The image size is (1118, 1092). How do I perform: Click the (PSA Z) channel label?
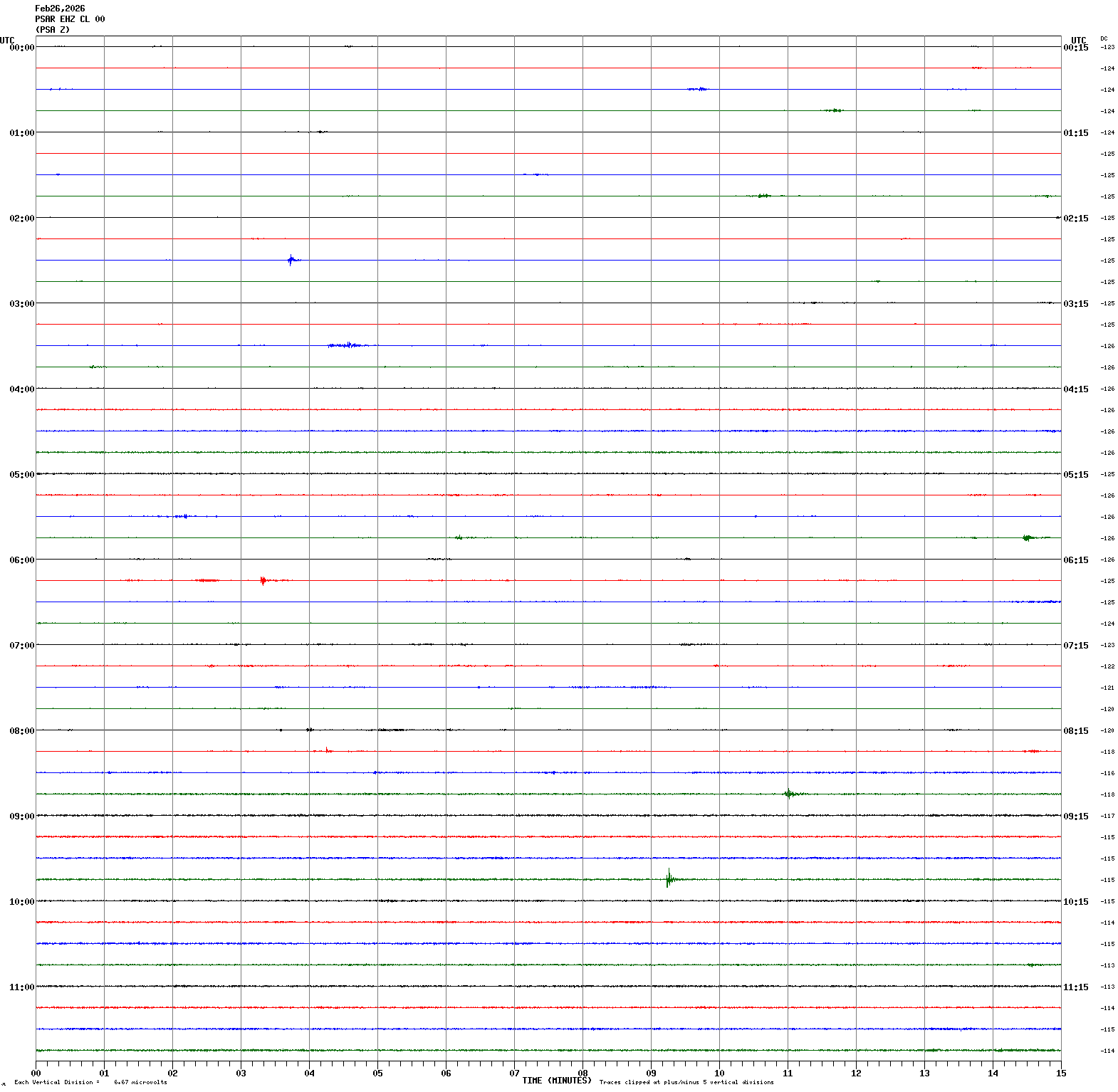coord(53,30)
